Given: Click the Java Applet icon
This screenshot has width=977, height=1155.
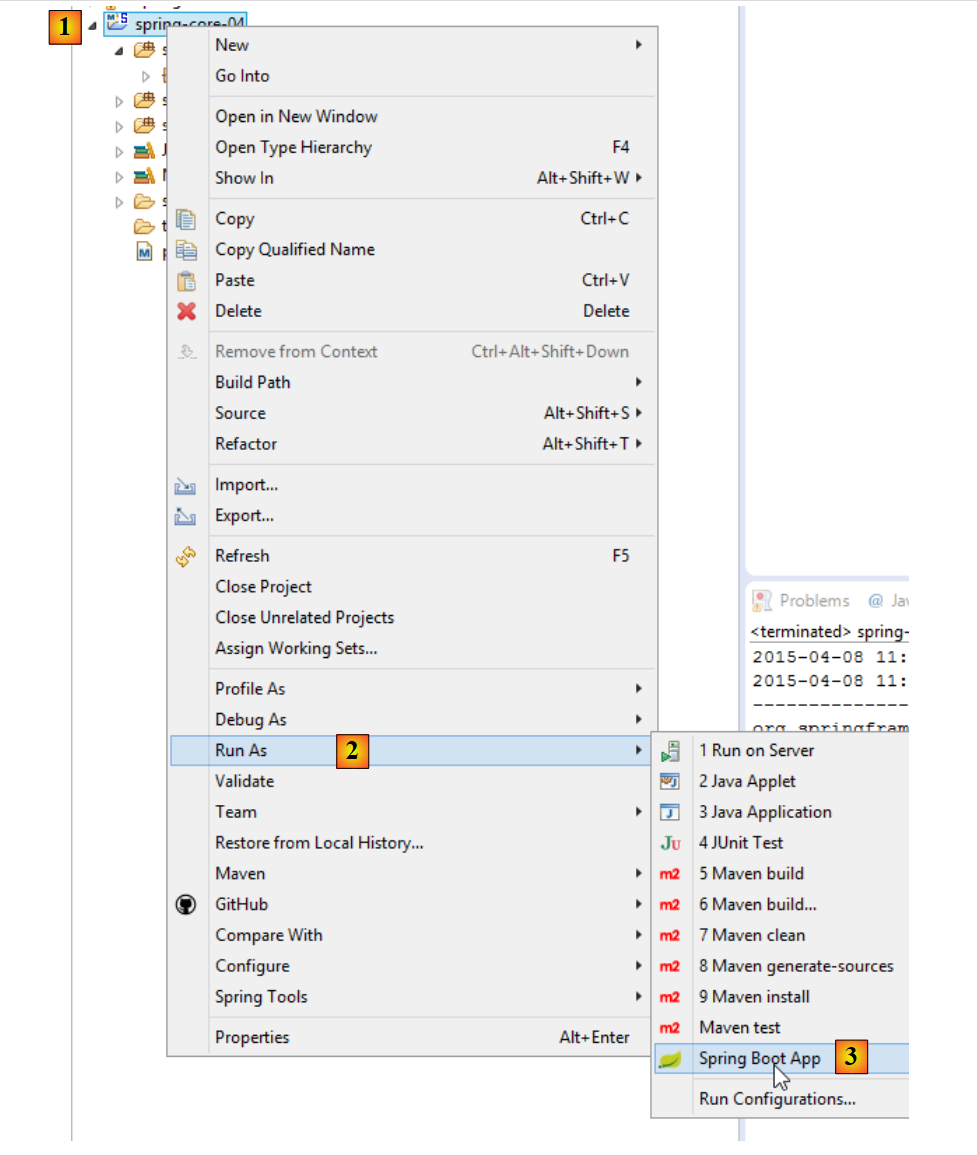Looking at the screenshot, I should [670, 781].
